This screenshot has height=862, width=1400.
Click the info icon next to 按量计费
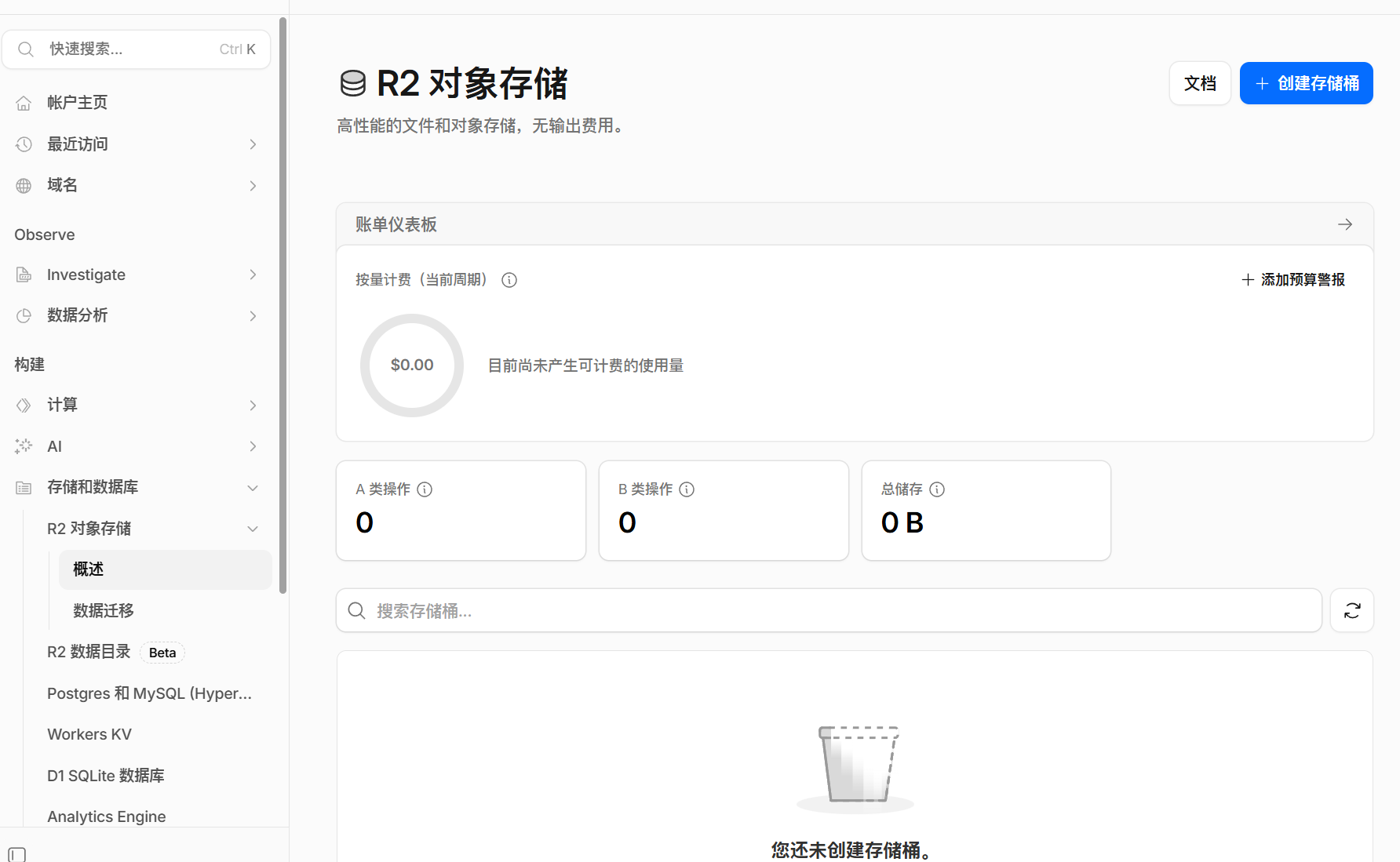click(x=509, y=280)
